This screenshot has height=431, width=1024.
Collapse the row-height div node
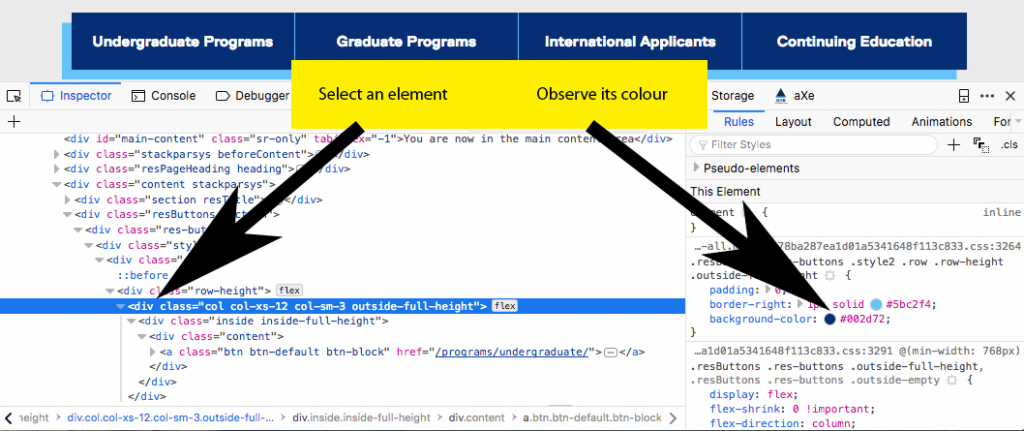coord(110,290)
